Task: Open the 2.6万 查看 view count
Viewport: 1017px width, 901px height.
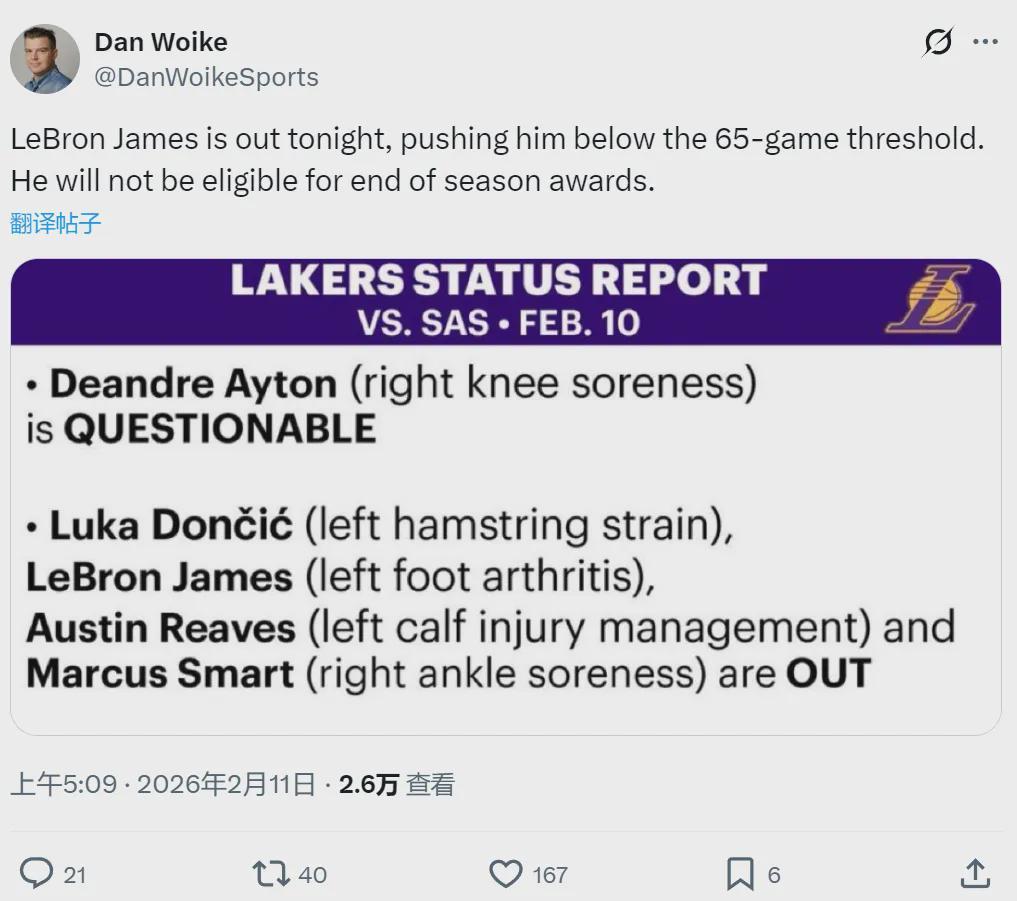Action: pos(396,784)
